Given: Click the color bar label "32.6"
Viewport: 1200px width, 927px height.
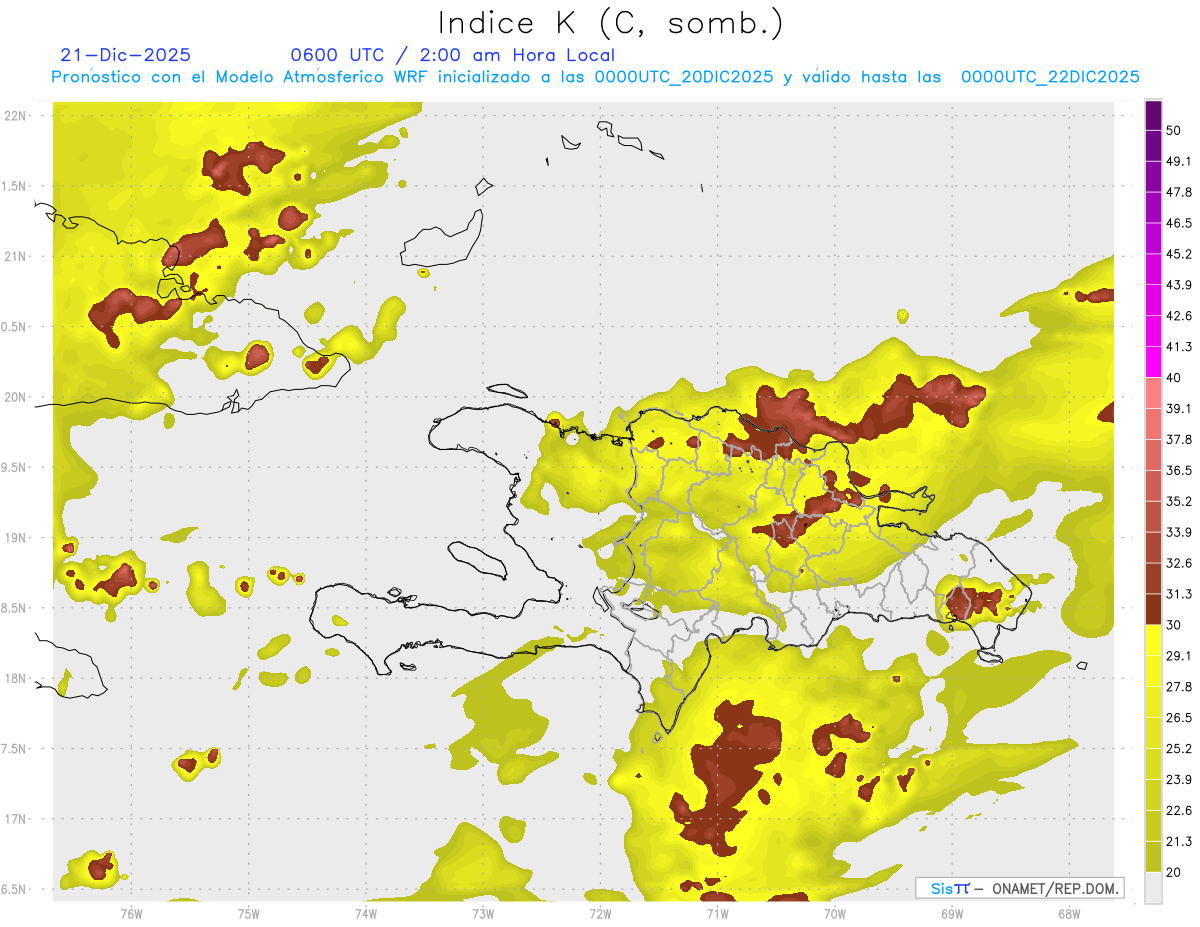Looking at the screenshot, I should [x=1179, y=563].
